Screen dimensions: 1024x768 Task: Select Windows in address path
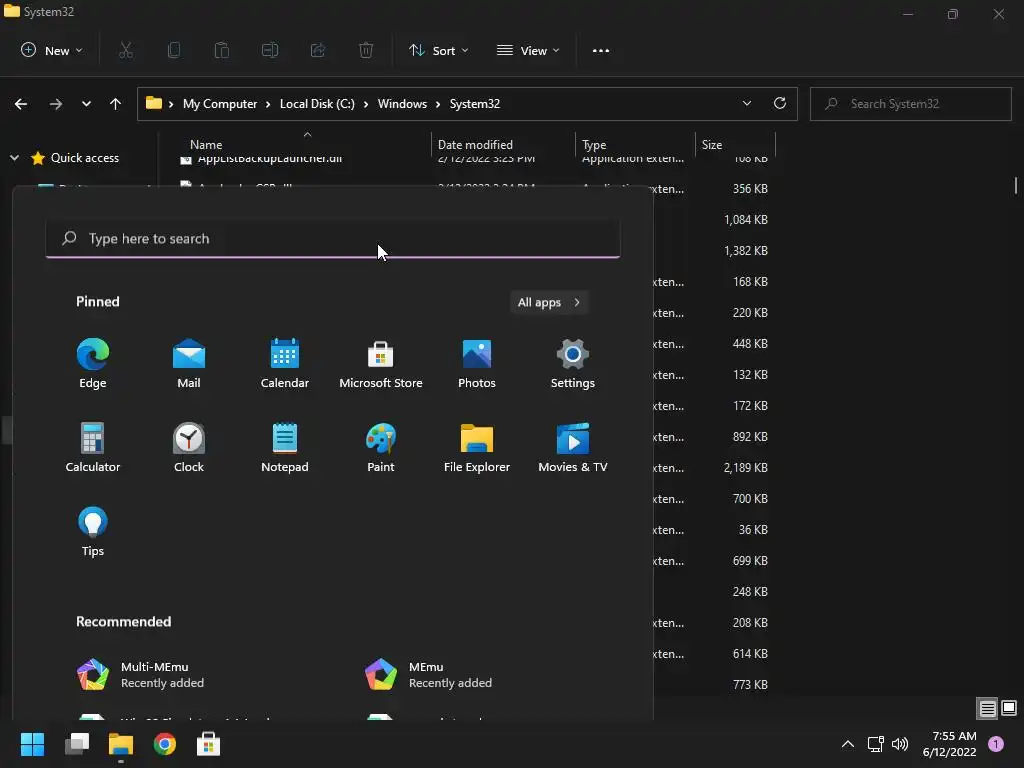402,104
